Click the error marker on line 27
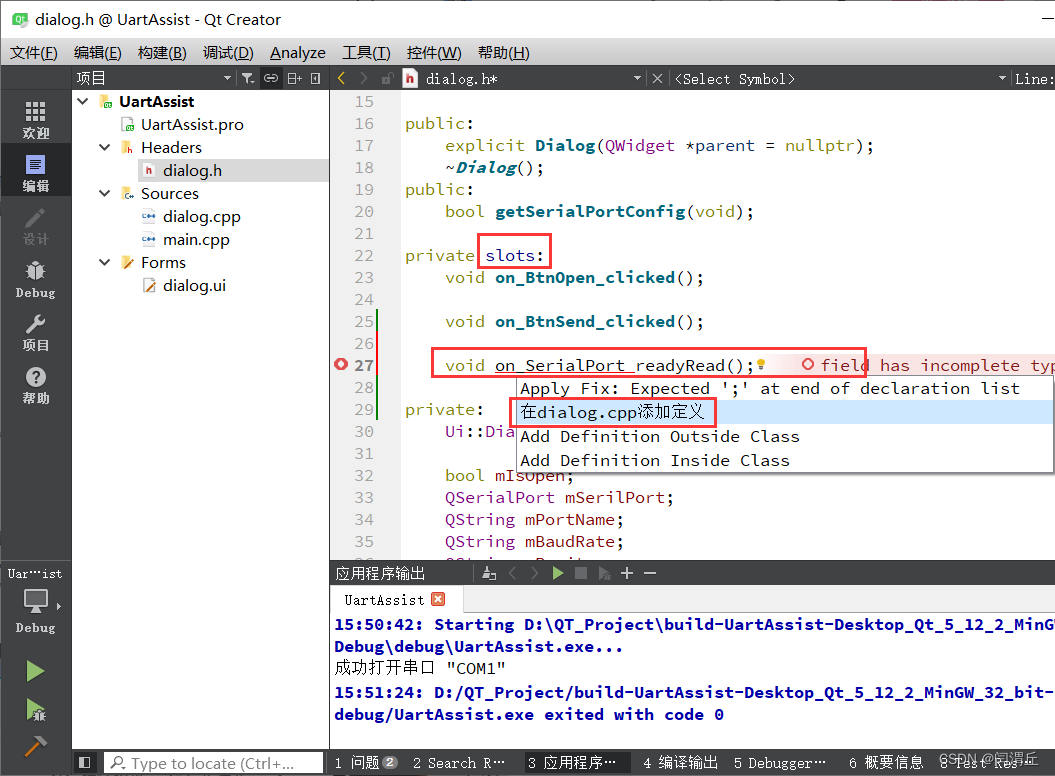Viewport: 1055px width, 776px height. tap(341, 364)
